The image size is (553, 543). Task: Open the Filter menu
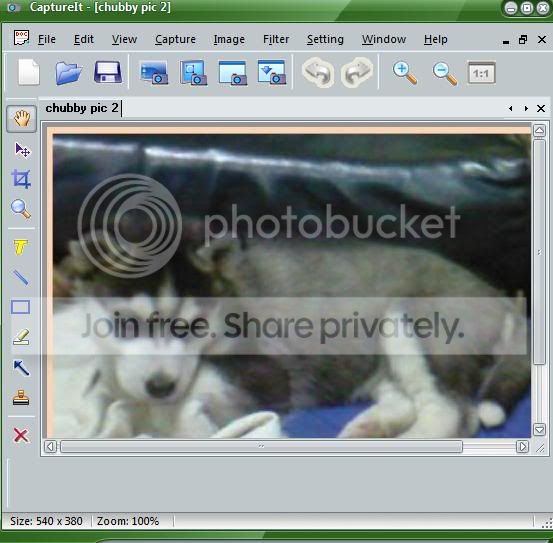pos(276,39)
